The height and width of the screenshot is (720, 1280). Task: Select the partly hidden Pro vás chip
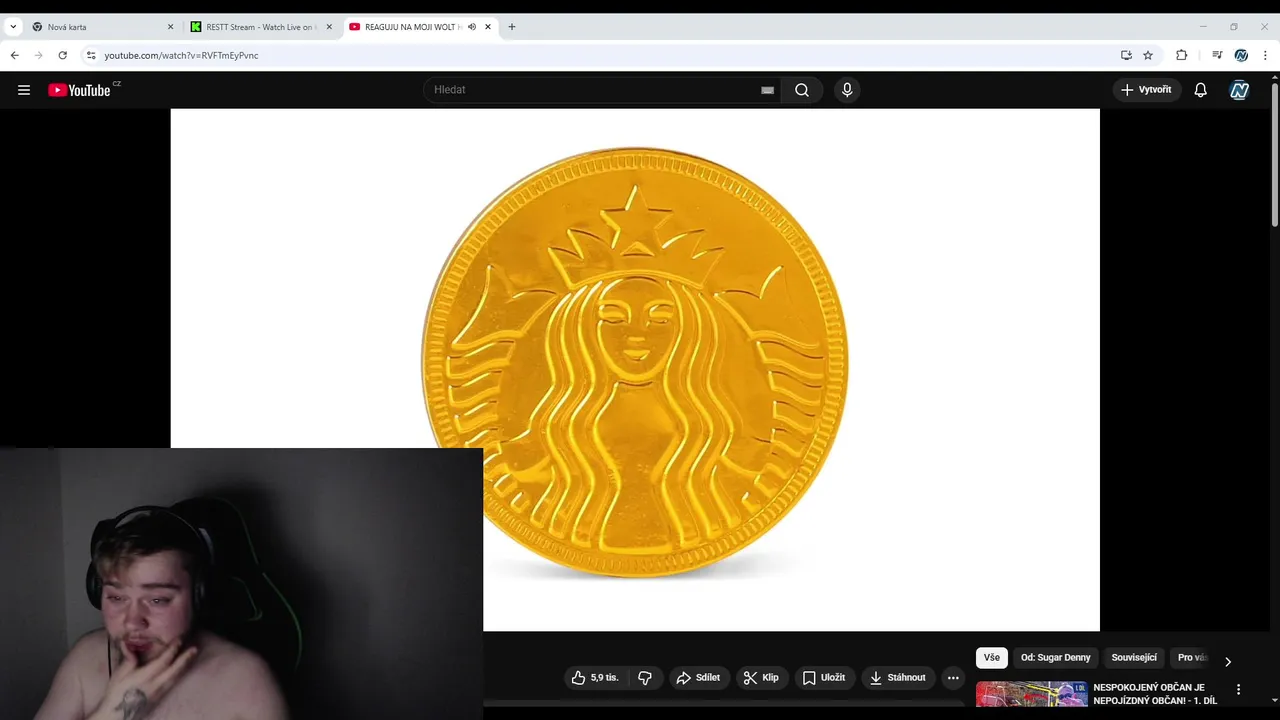[1192, 658]
